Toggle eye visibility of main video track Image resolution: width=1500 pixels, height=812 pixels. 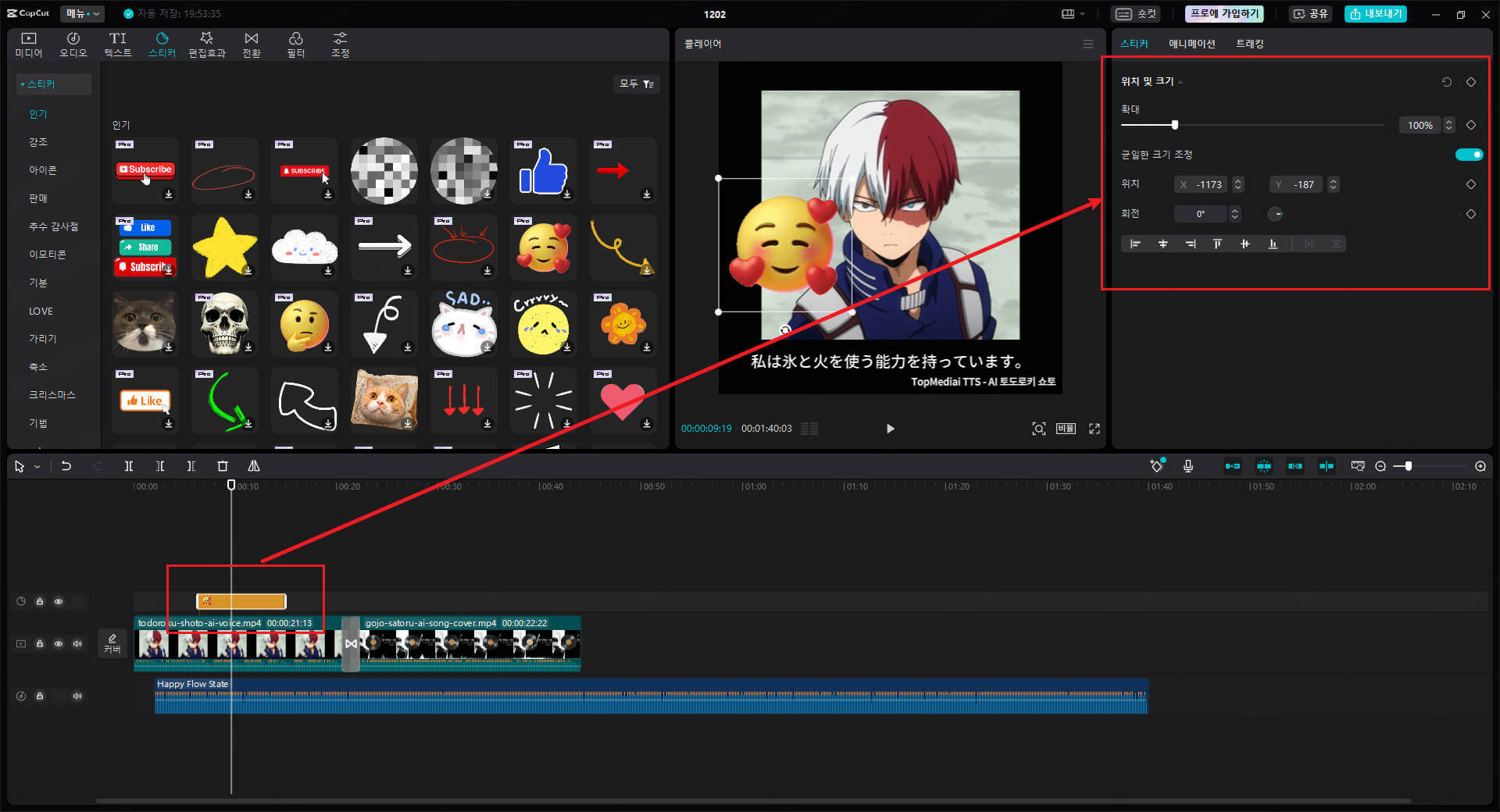click(59, 643)
